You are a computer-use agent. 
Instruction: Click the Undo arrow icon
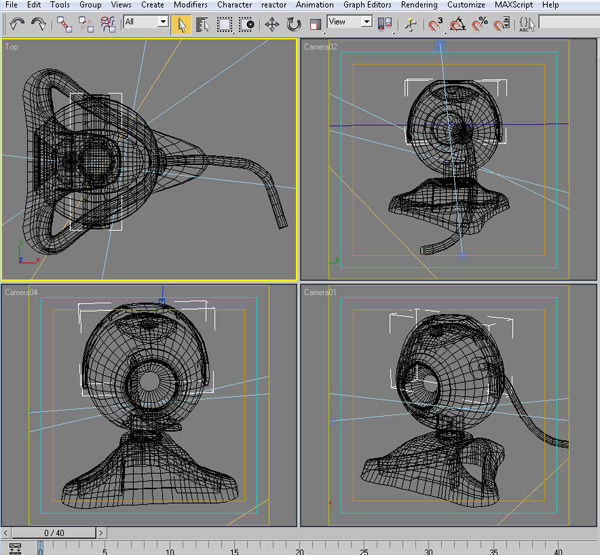click(x=17, y=24)
